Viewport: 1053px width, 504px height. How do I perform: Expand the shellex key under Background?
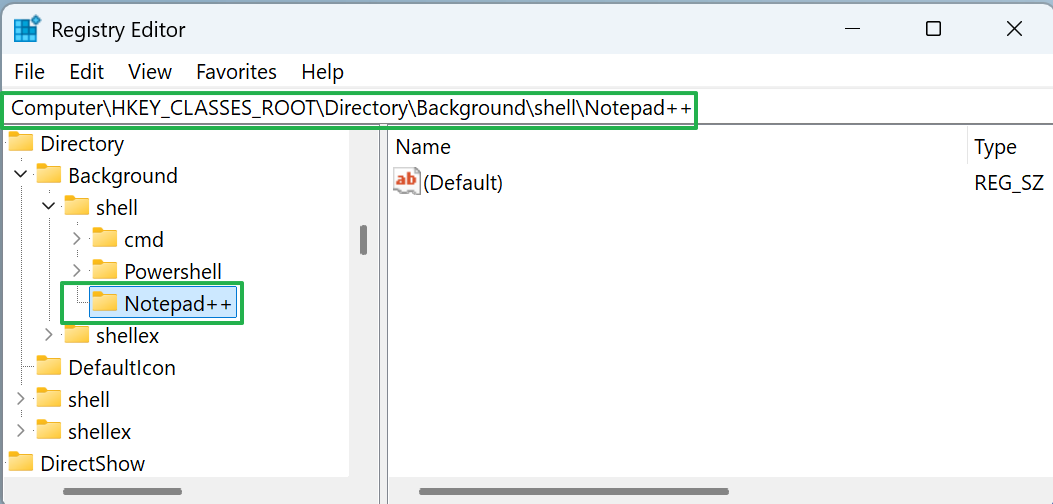pos(48,334)
